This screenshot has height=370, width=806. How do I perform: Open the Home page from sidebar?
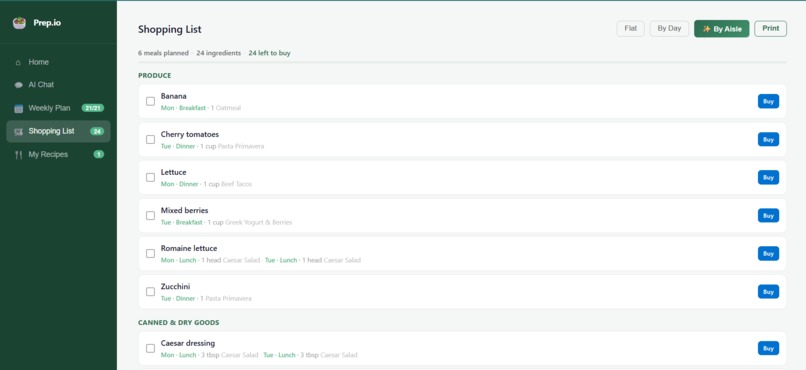(x=58, y=62)
